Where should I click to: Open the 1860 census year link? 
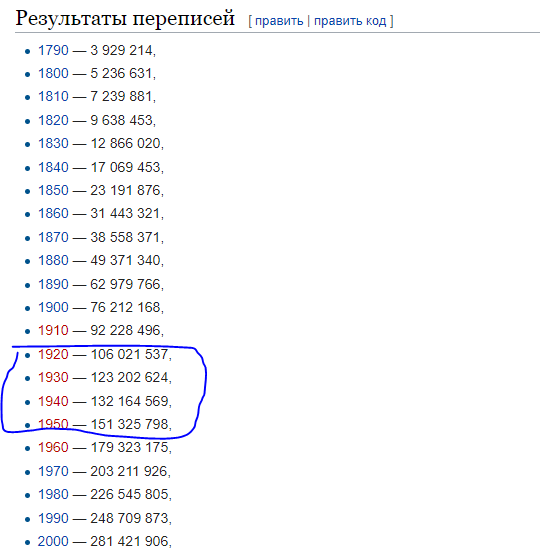click(x=53, y=213)
